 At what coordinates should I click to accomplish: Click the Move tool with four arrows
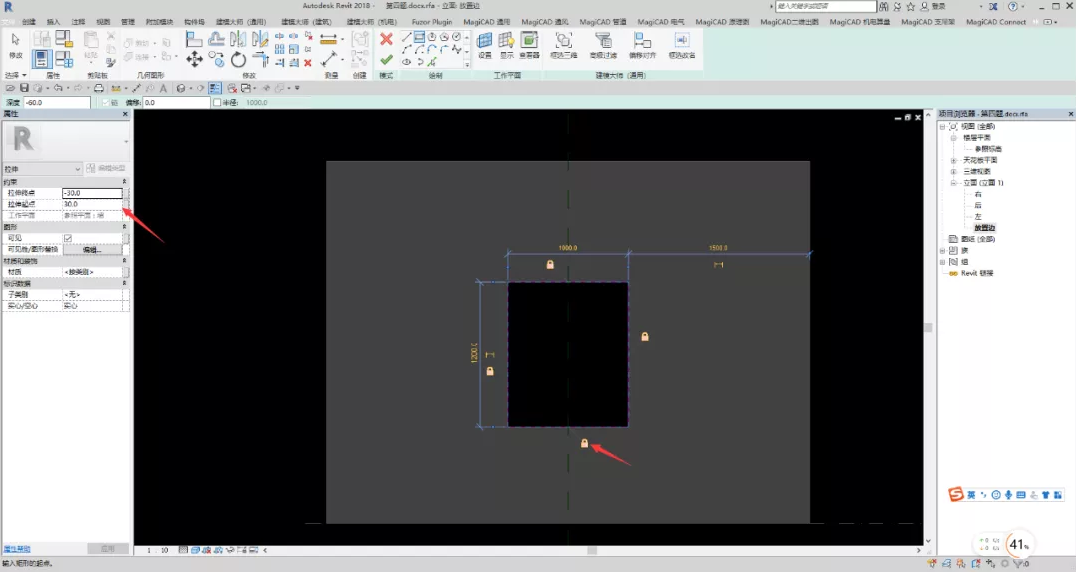pyautogui.click(x=194, y=60)
